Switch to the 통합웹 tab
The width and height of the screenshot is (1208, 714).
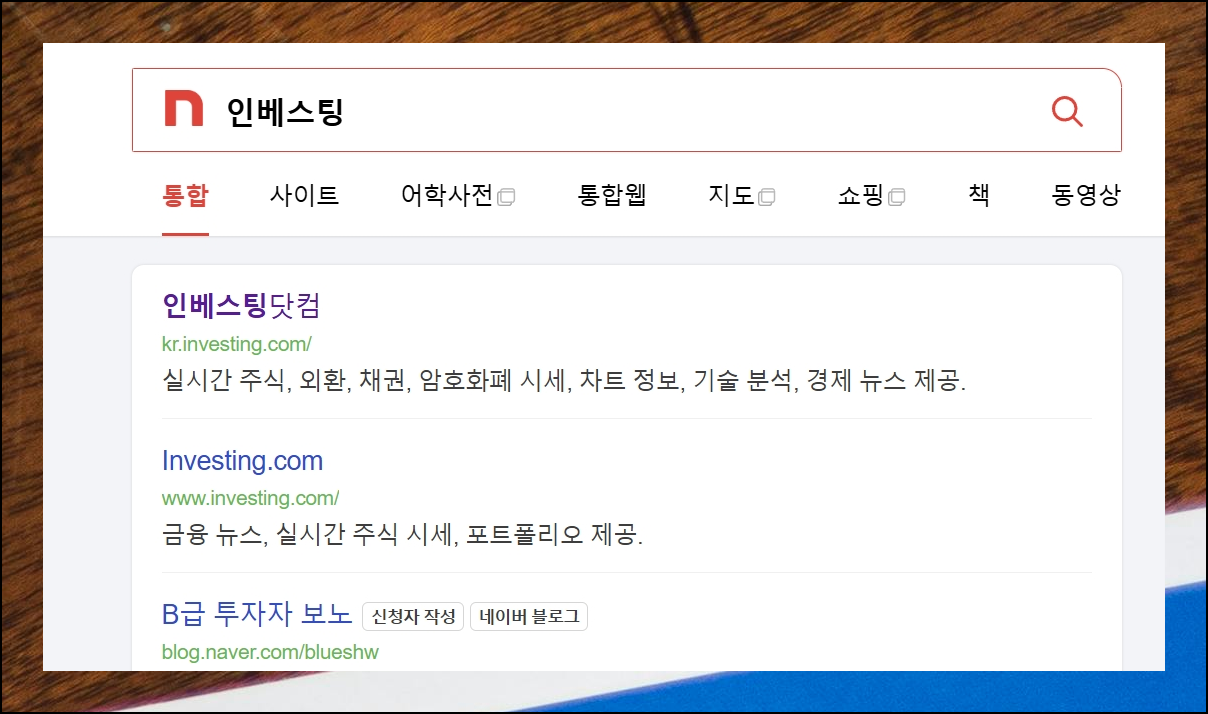point(612,196)
